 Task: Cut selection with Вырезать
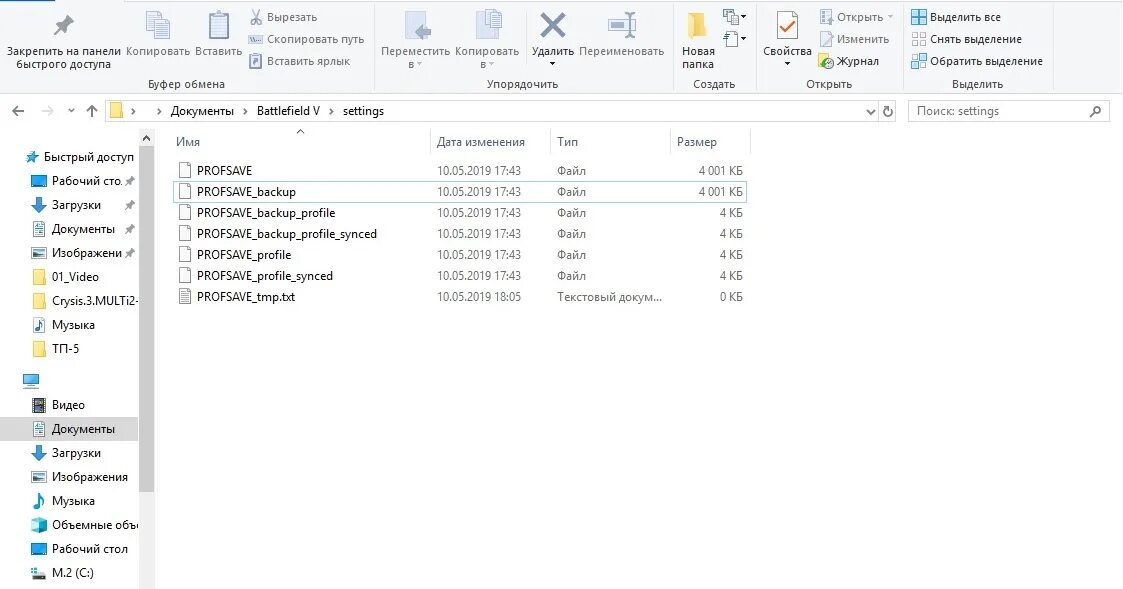click(x=284, y=17)
